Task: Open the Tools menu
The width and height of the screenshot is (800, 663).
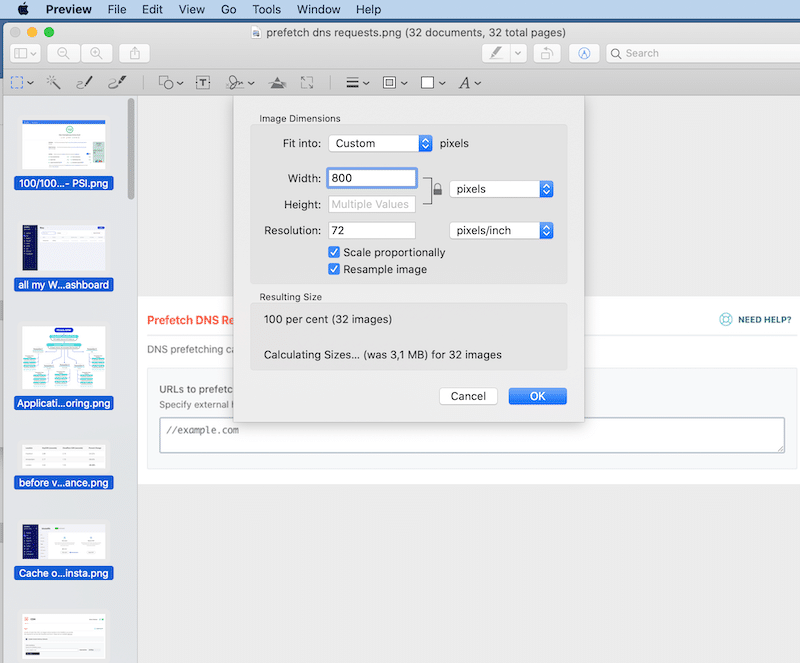Action: [266, 9]
